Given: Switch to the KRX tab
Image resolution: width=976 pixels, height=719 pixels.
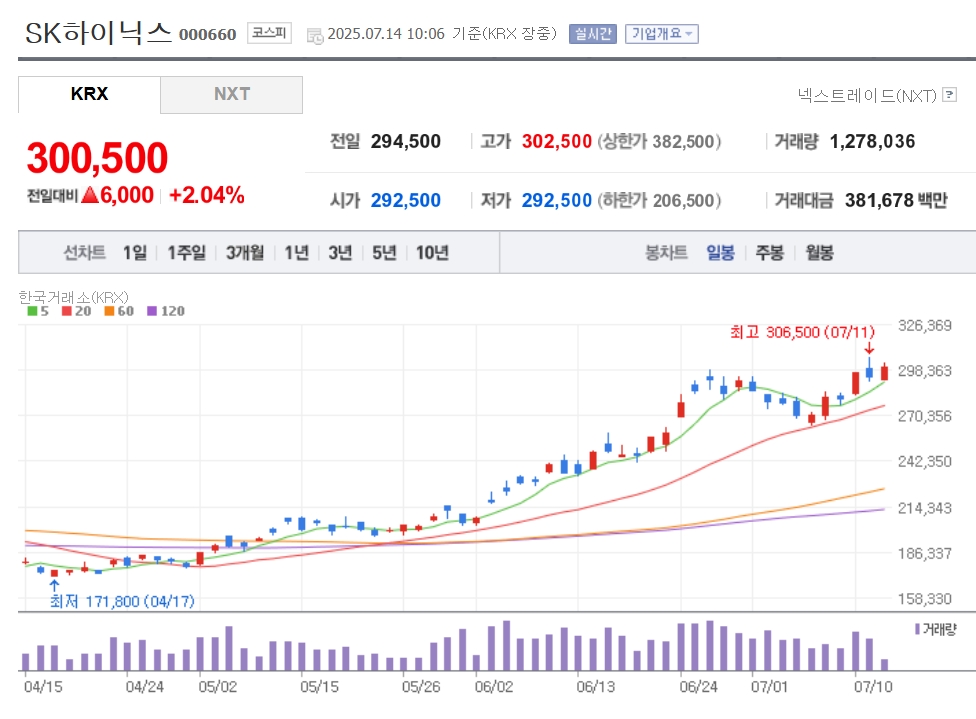Looking at the screenshot, I should click(x=89, y=95).
